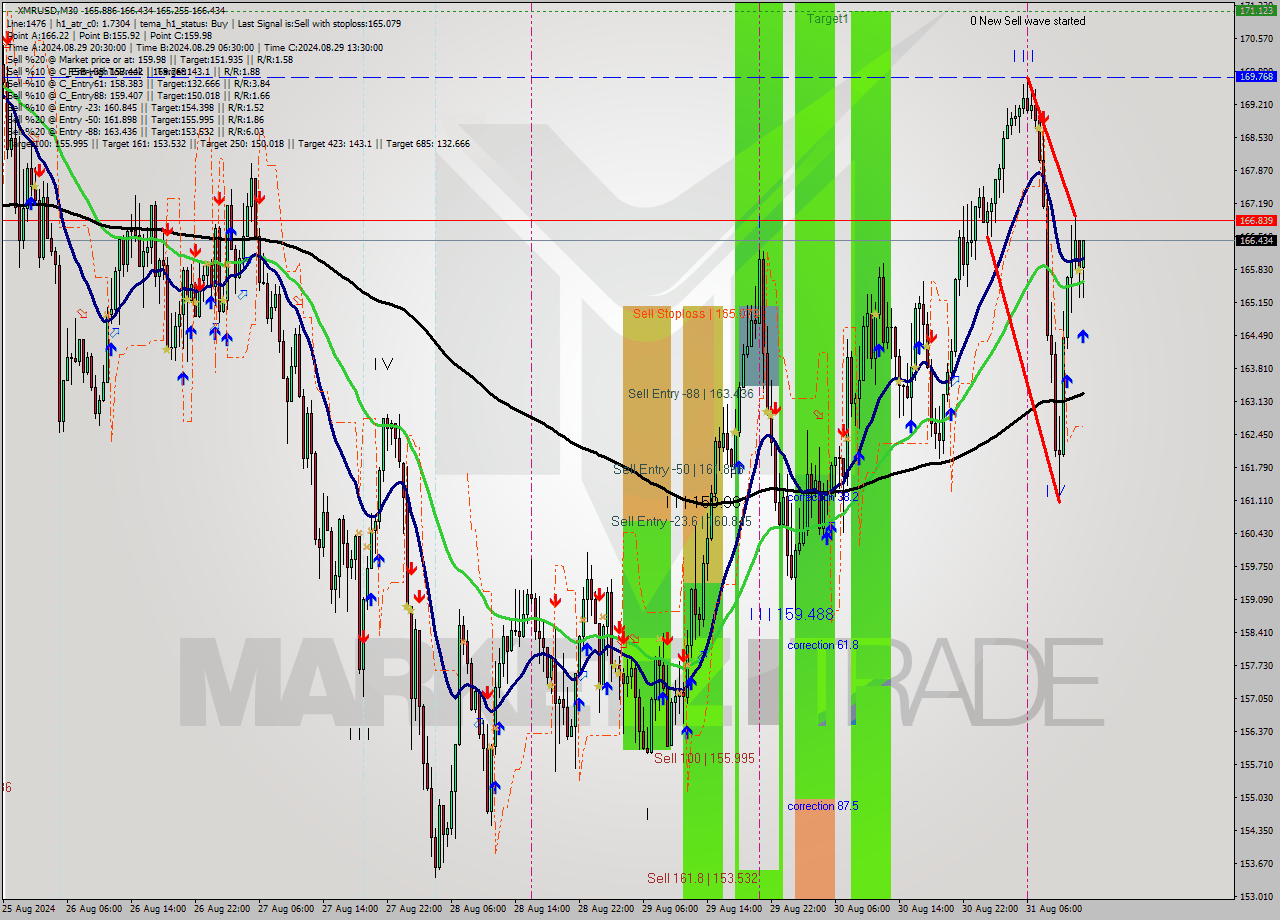The height and width of the screenshot is (920, 1280).
Task: Select the red 166.839 price label
Action: click(x=1256, y=220)
